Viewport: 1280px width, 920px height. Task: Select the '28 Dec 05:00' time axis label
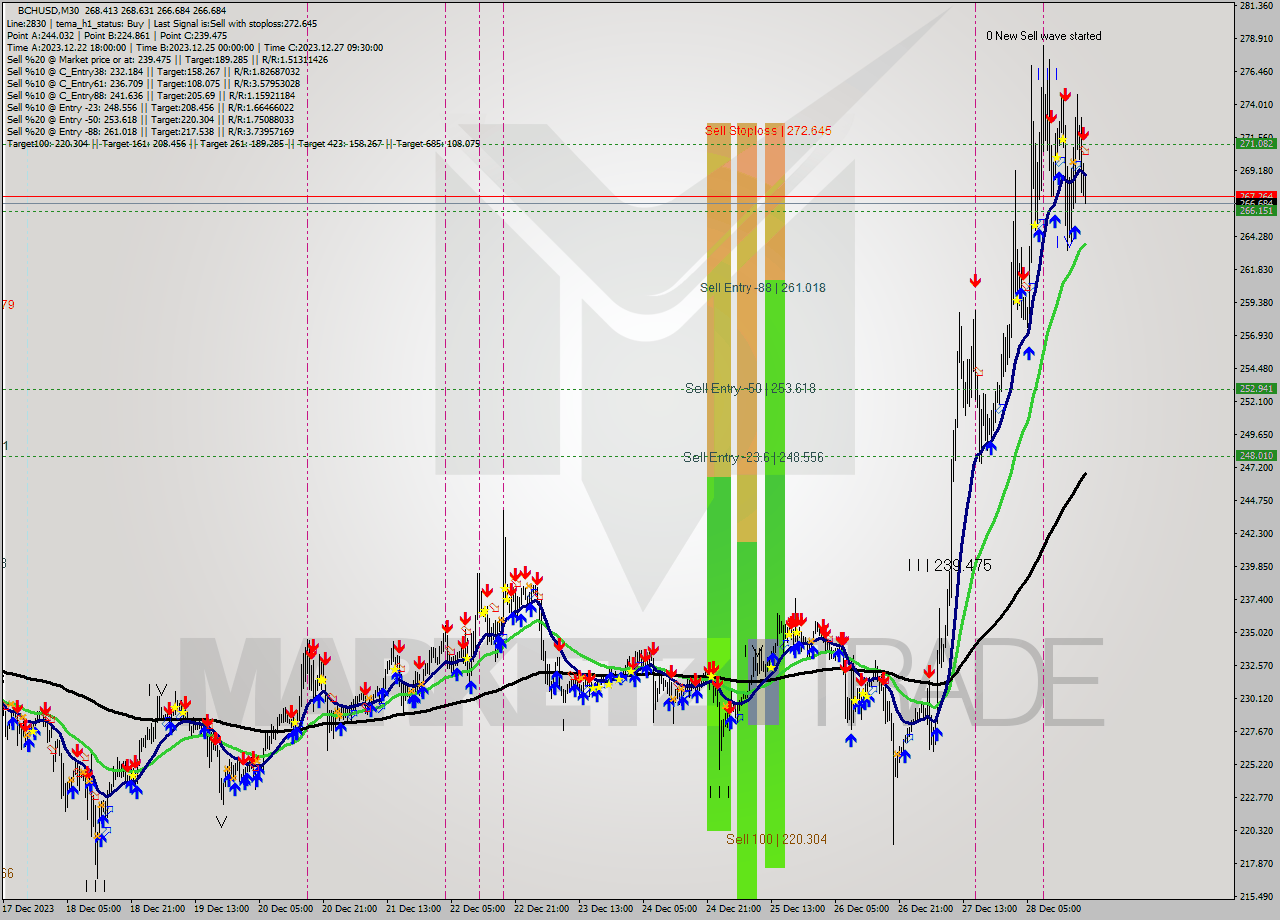[1054, 910]
